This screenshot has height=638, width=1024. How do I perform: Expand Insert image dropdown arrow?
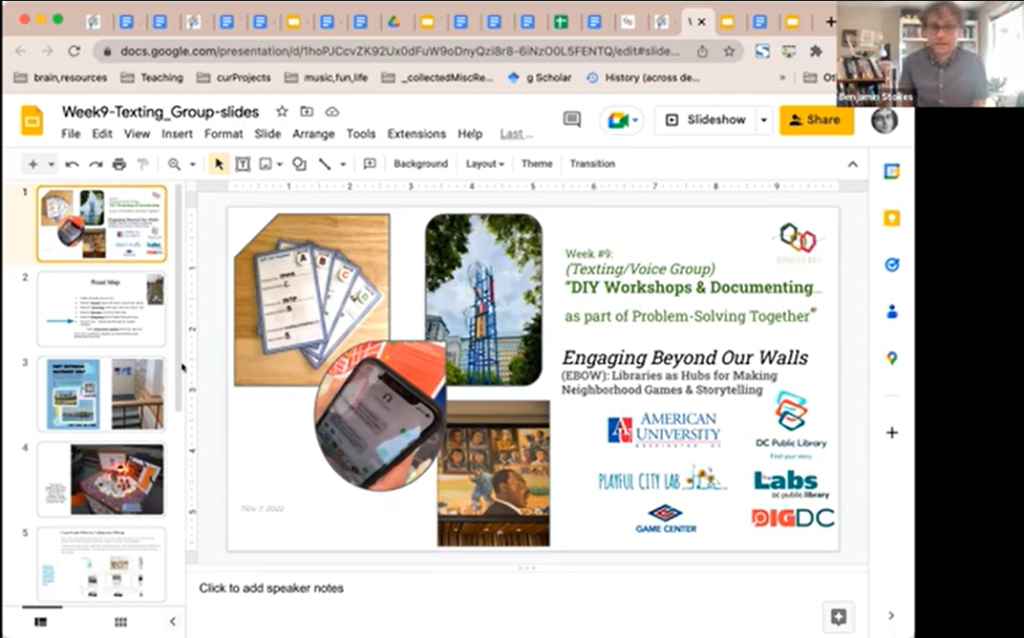point(280,165)
